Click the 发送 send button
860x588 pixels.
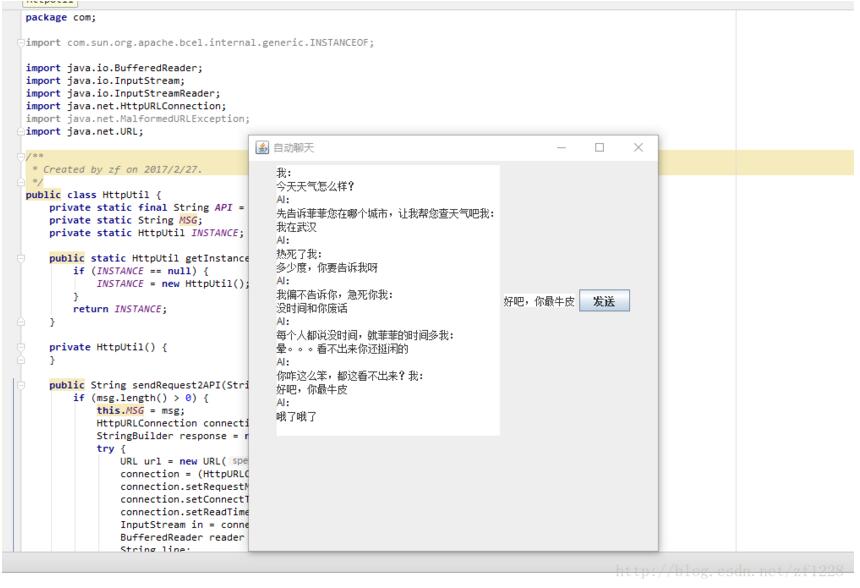coord(604,301)
